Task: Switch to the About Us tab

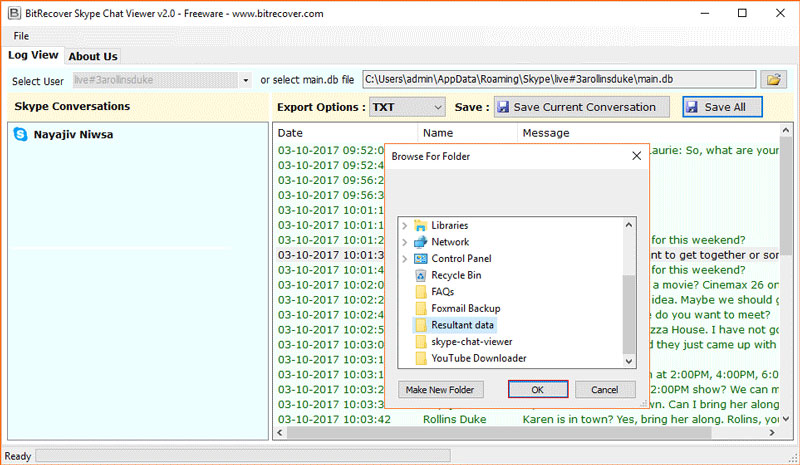Action: [x=93, y=57]
